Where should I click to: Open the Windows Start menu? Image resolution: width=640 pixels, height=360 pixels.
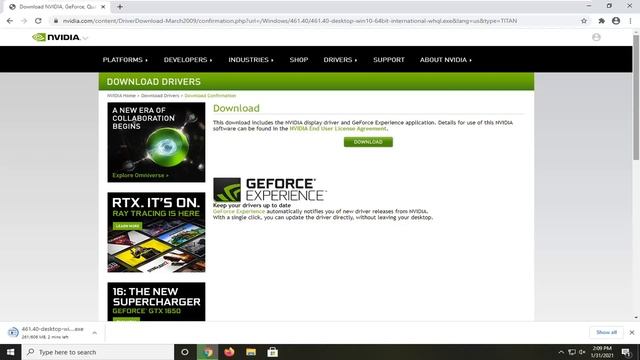pos(11,352)
